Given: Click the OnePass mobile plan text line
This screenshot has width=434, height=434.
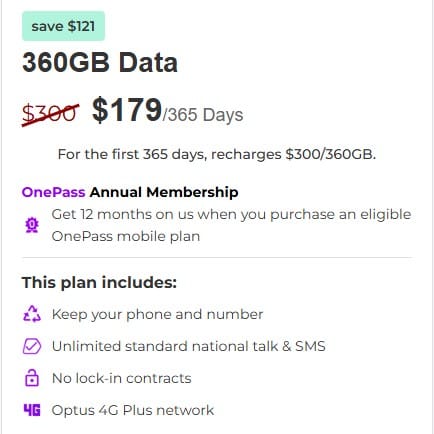Looking at the screenshot, I should (x=126, y=236).
